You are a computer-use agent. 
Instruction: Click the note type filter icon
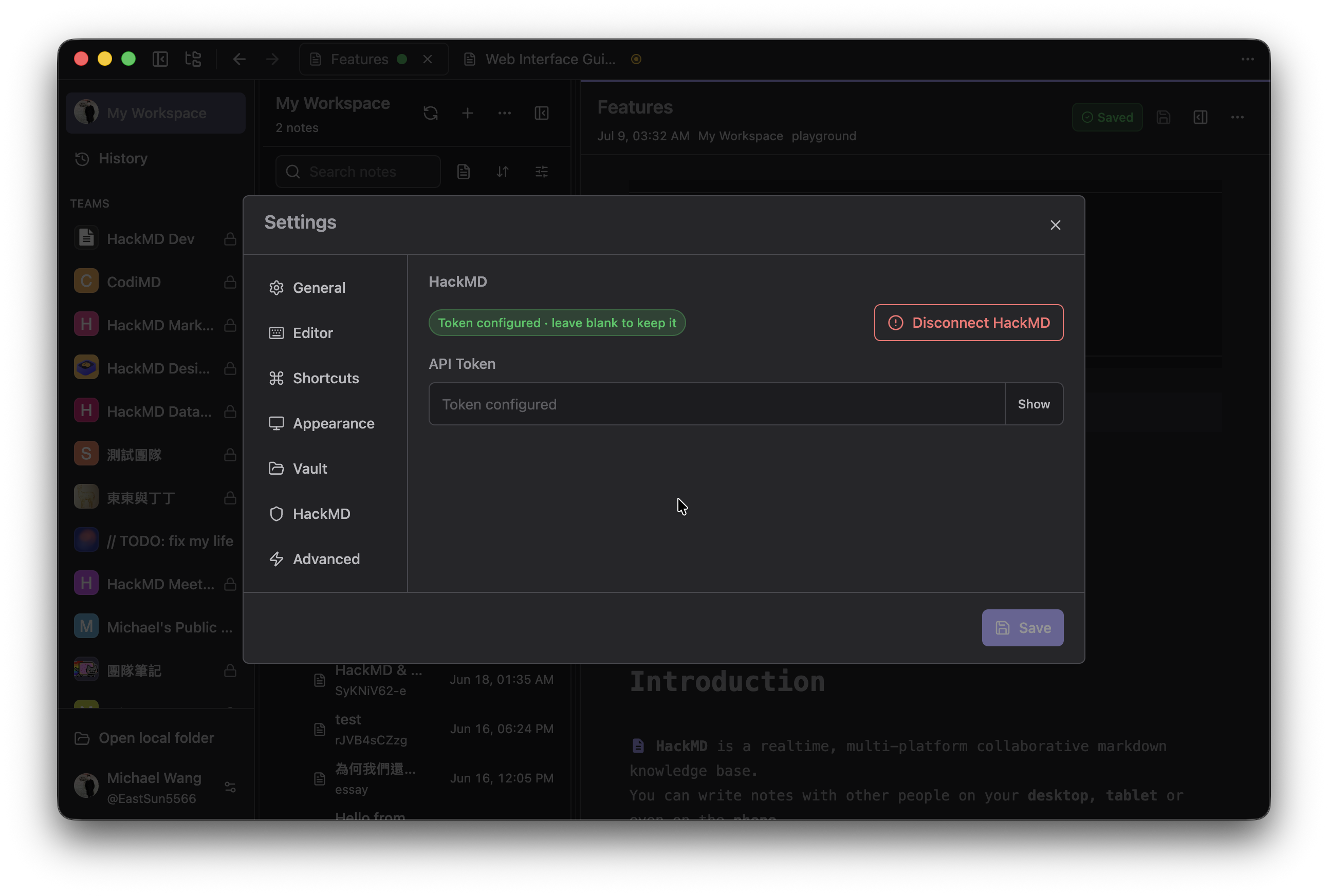(463, 171)
